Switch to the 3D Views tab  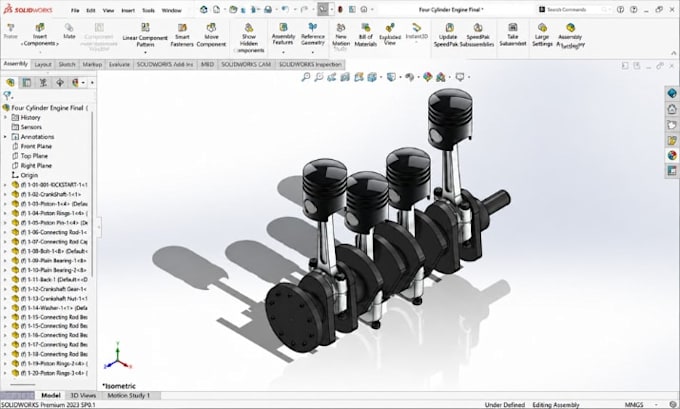click(x=83, y=395)
